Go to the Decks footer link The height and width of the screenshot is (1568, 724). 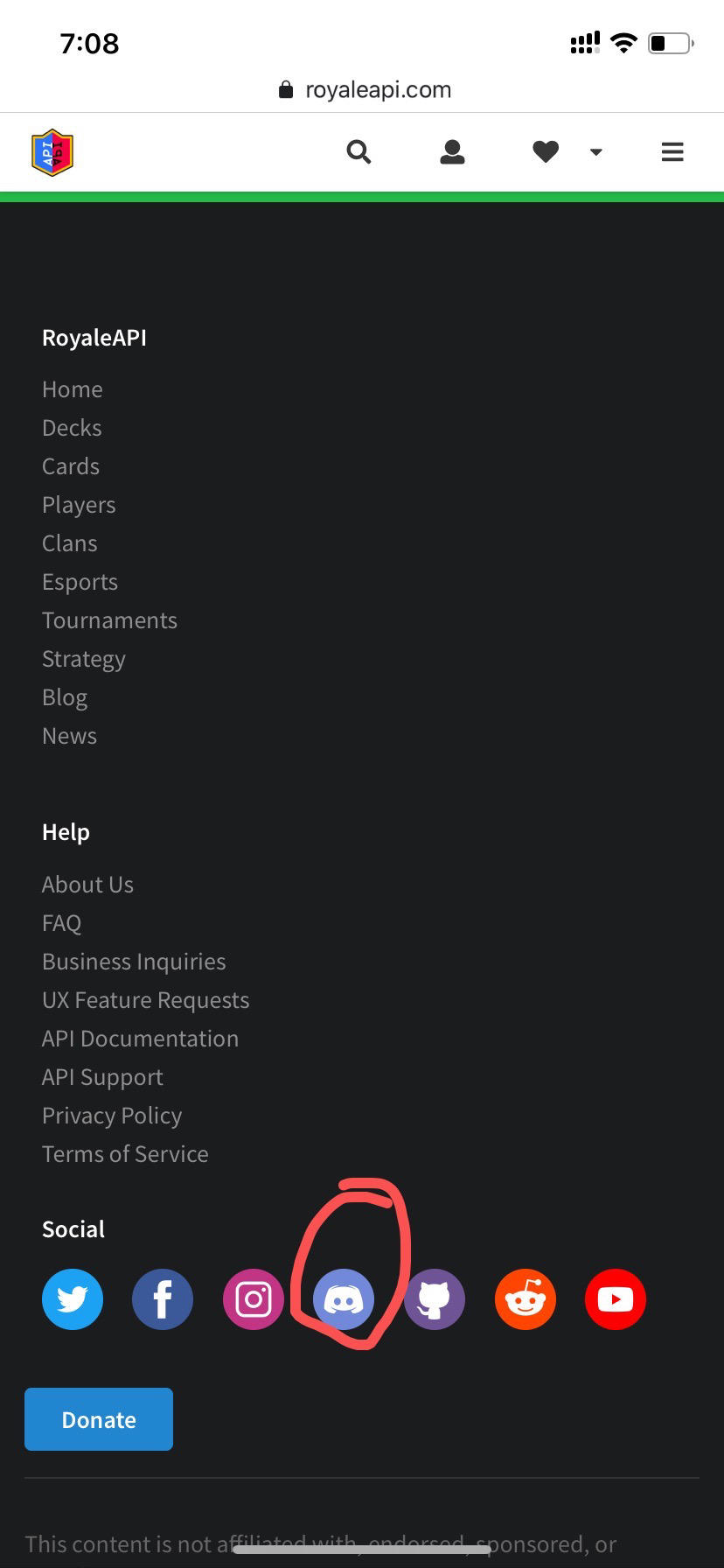[x=72, y=428]
